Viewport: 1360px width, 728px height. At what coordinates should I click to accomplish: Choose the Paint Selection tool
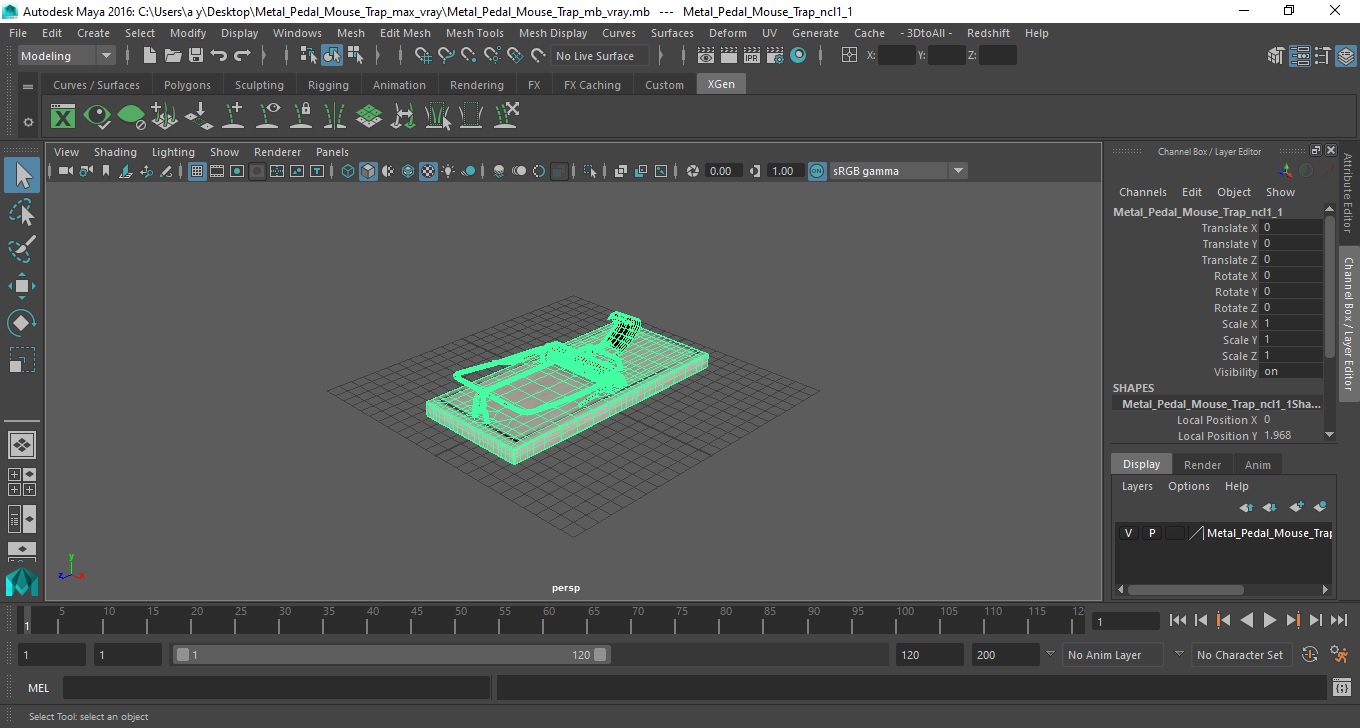(x=22, y=249)
